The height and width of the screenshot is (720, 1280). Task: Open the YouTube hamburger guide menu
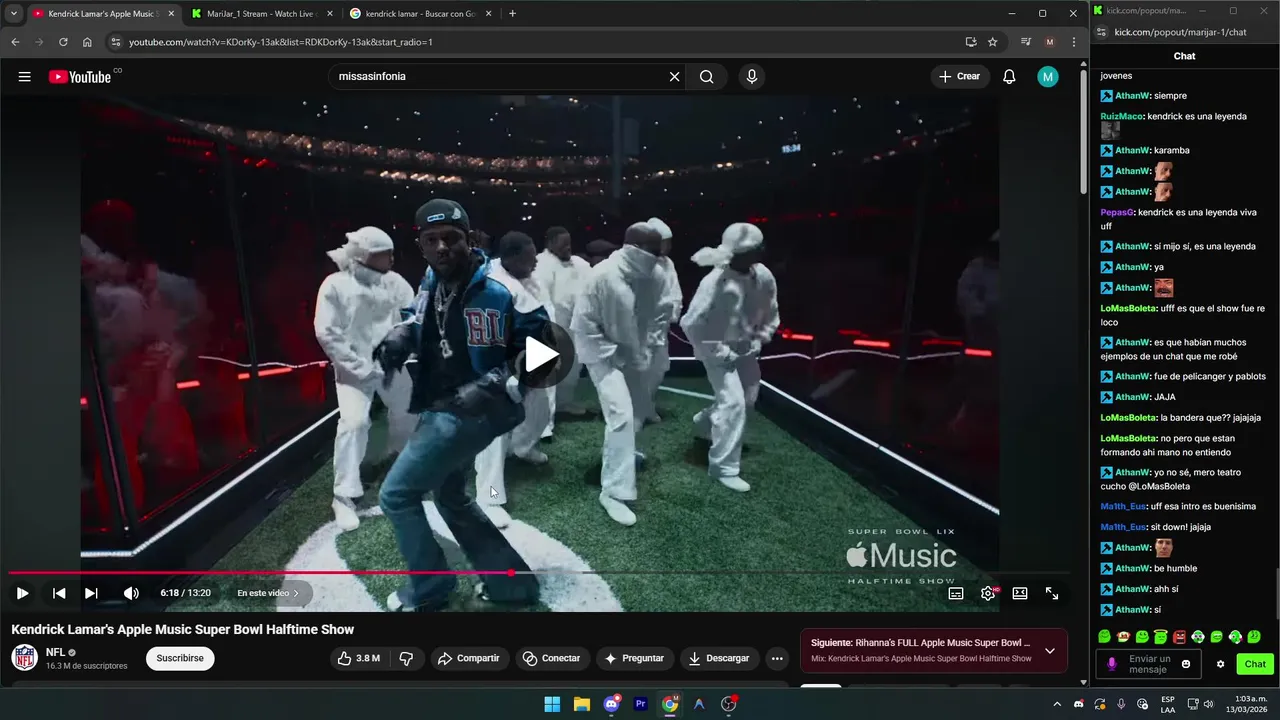tap(24, 77)
